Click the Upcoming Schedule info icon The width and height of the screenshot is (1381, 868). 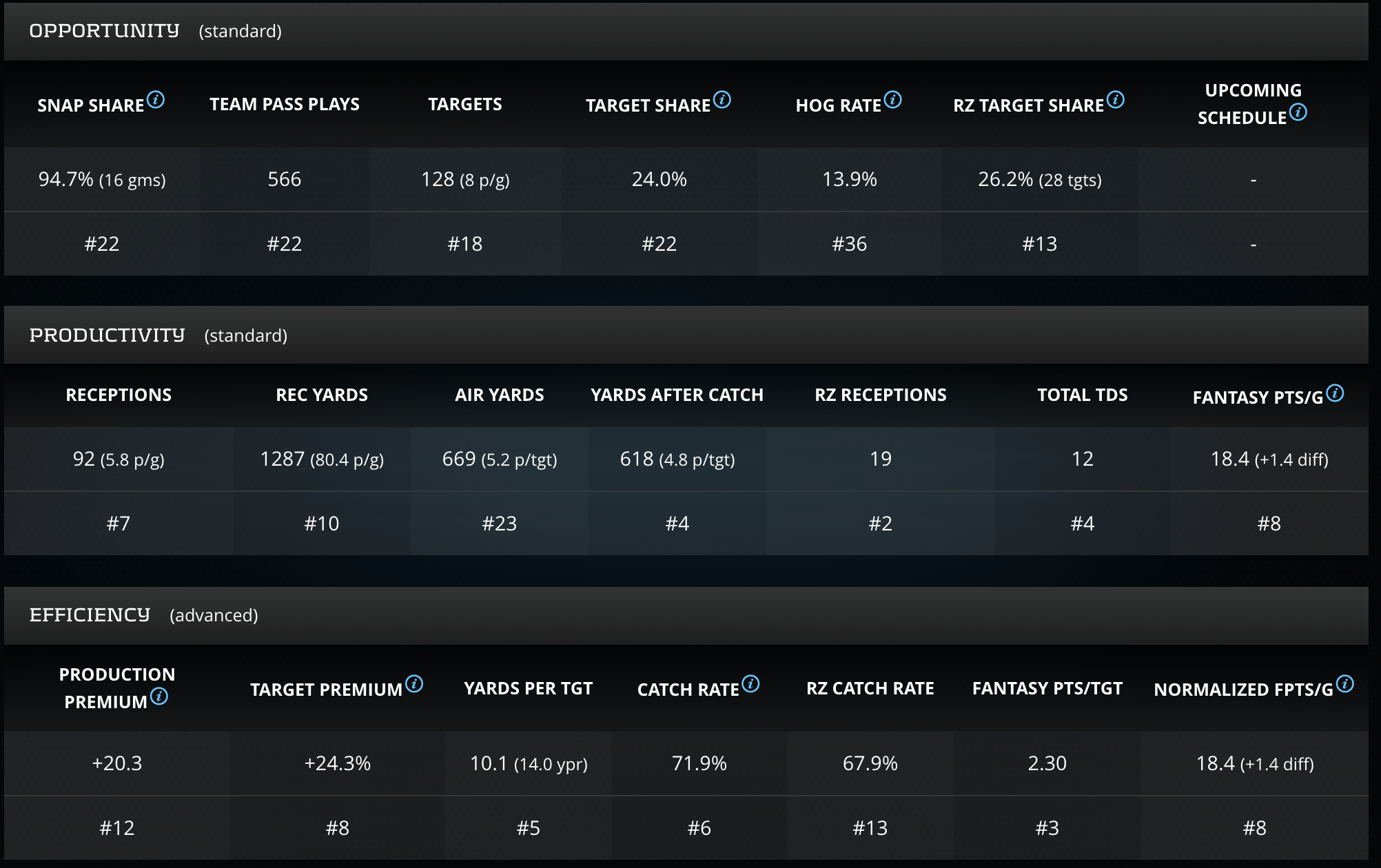point(1298,112)
